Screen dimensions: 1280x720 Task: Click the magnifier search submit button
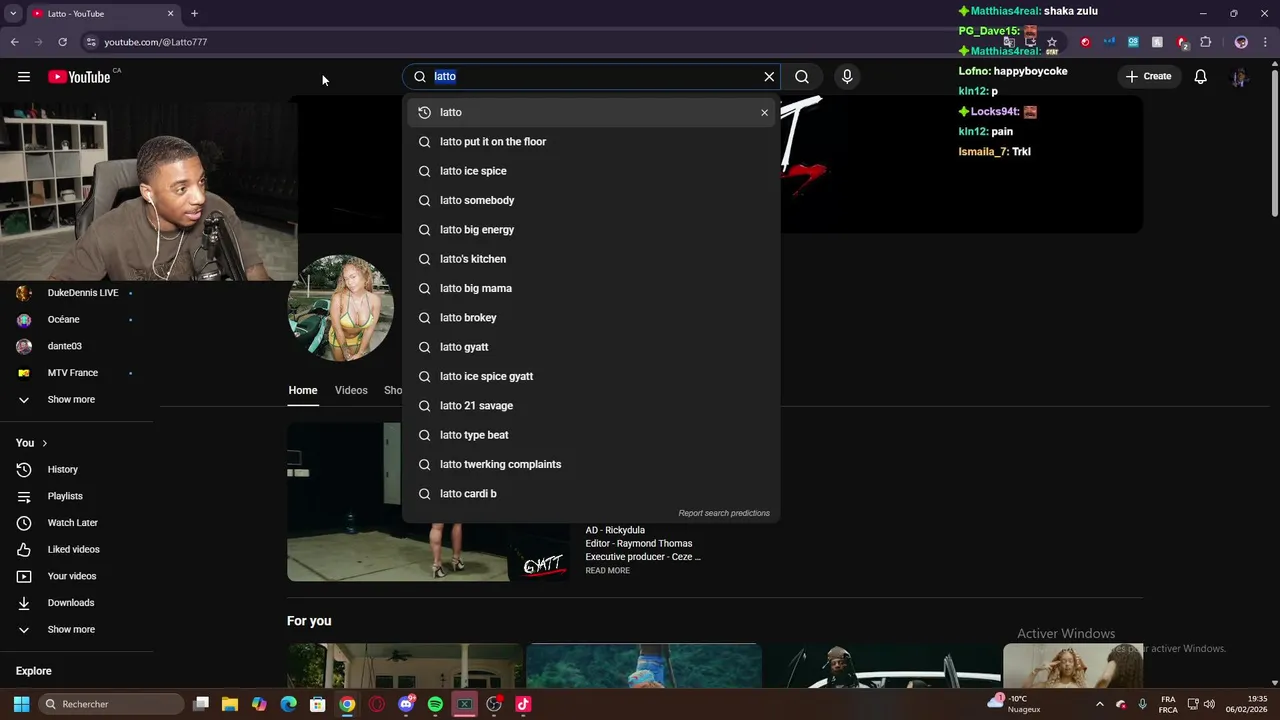tap(802, 77)
